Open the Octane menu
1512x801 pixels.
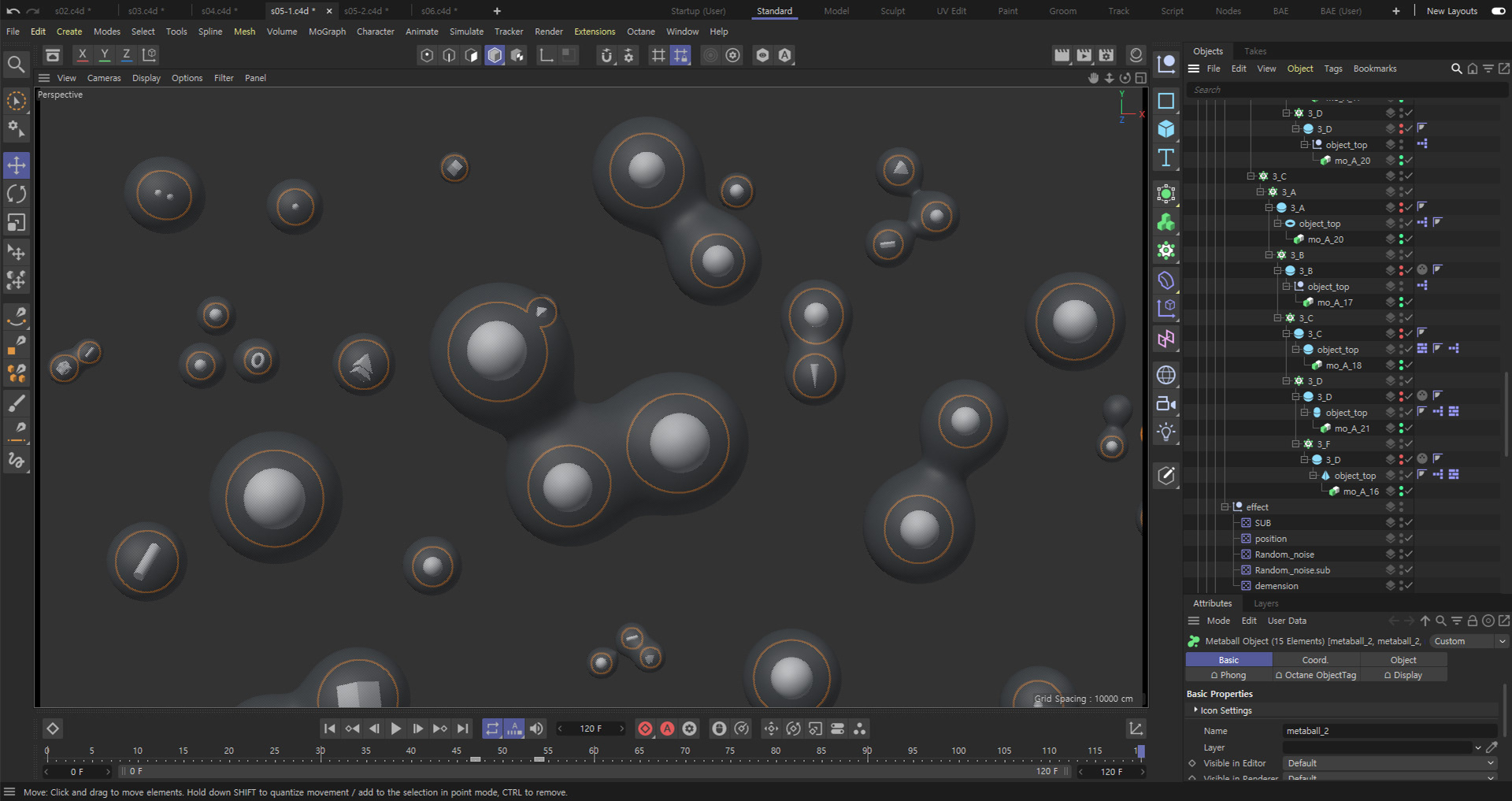point(640,32)
